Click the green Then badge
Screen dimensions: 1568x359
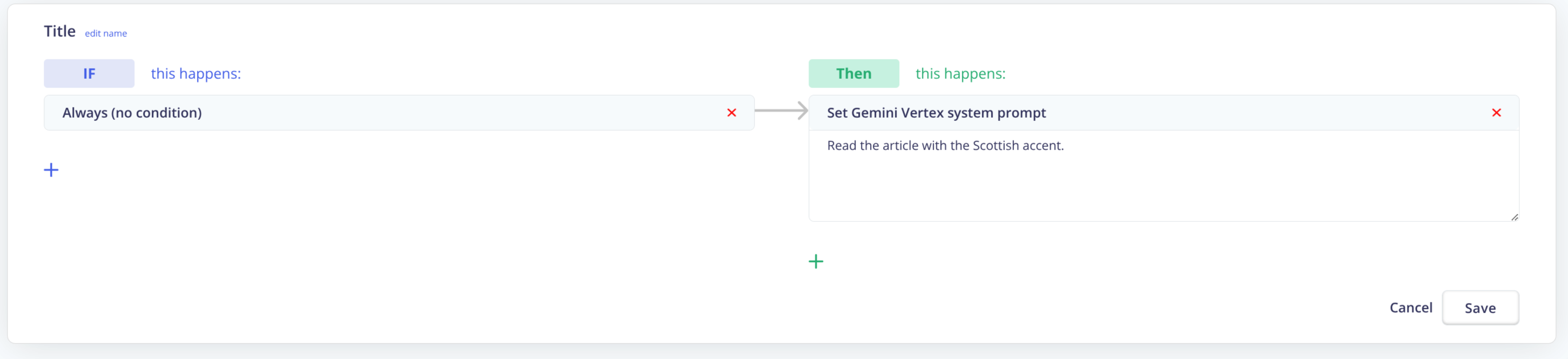coord(853,73)
